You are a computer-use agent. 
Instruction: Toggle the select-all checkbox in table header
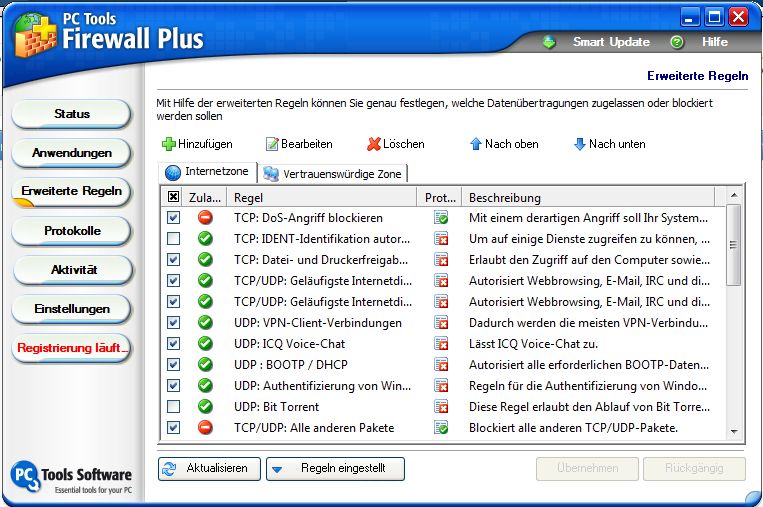(173, 197)
